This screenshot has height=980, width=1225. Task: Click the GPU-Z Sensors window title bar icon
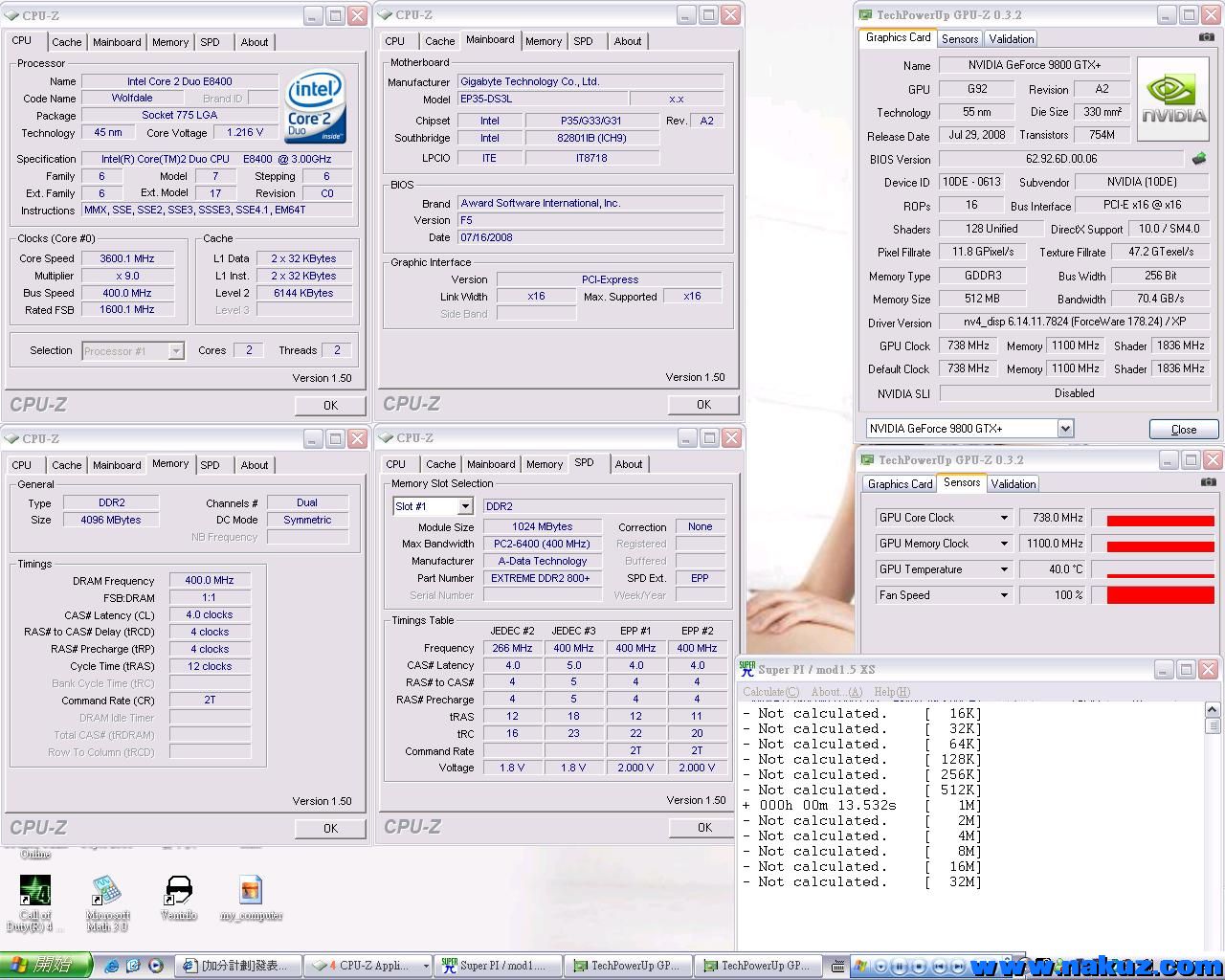coord(867,460)
